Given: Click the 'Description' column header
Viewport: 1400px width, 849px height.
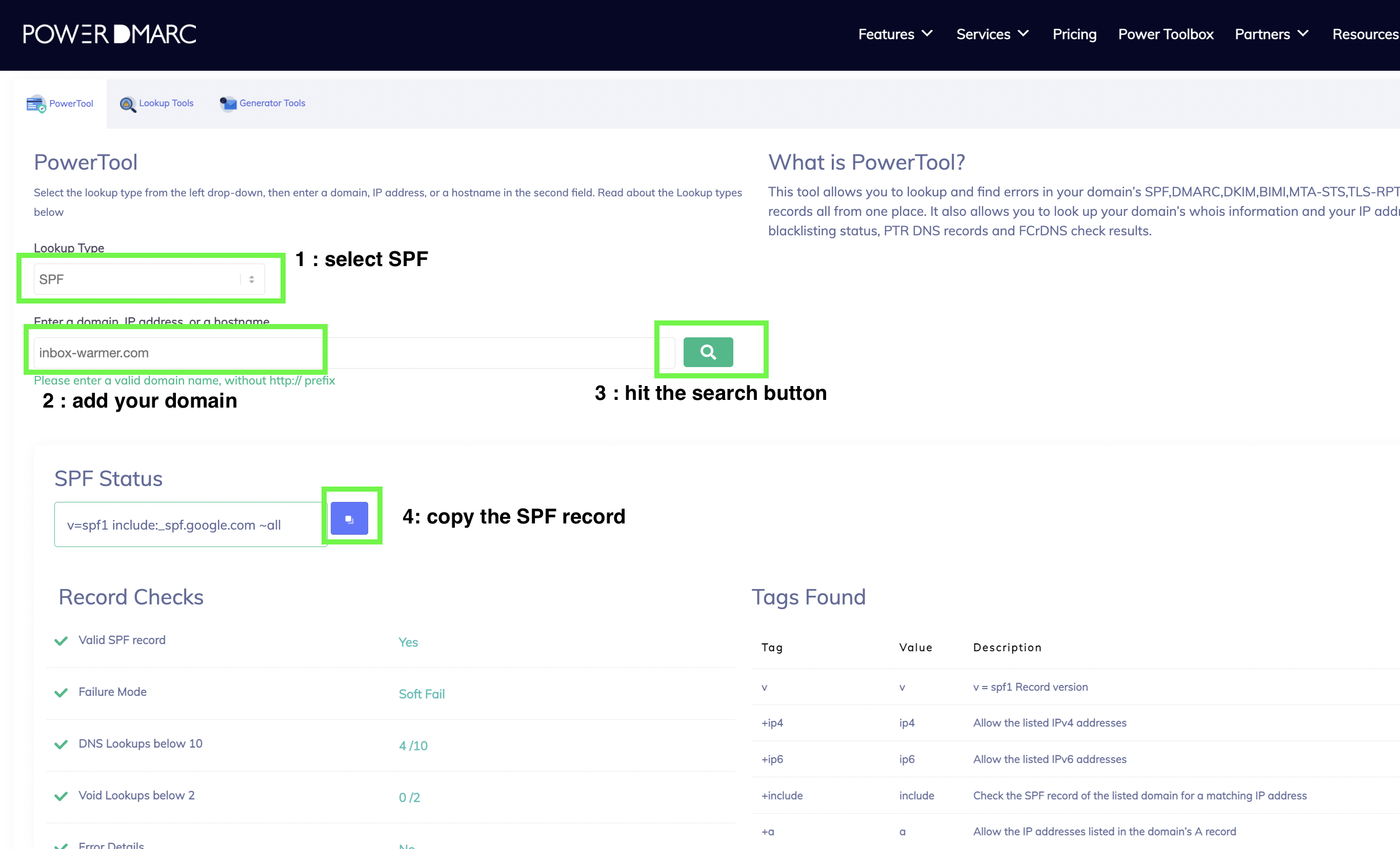Looking at the screenshot, I should [x=1007, y=648].
